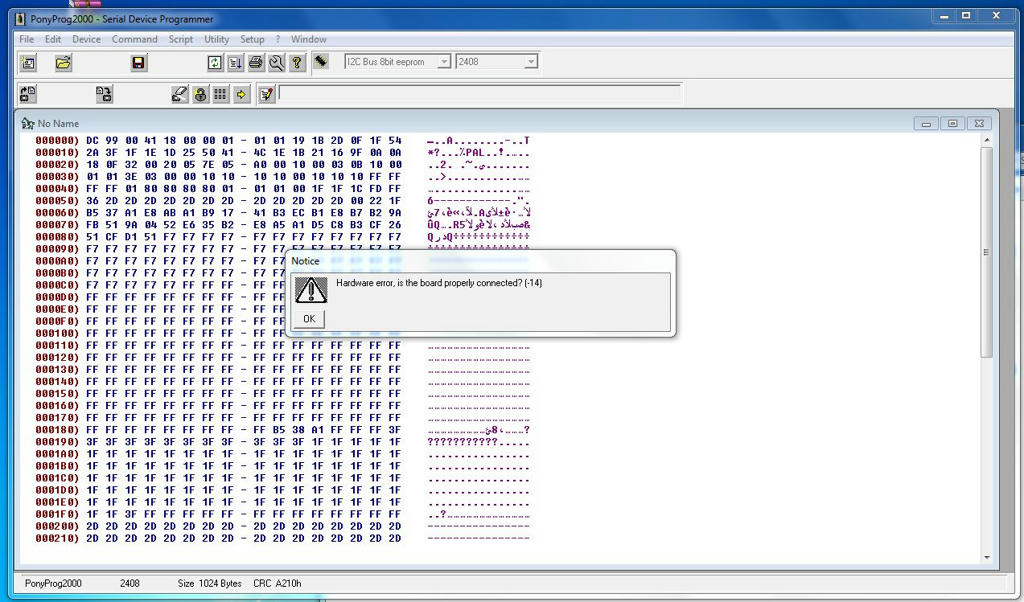
Task: Click the Print toolbar icon
Action: (x=256, y=63)
